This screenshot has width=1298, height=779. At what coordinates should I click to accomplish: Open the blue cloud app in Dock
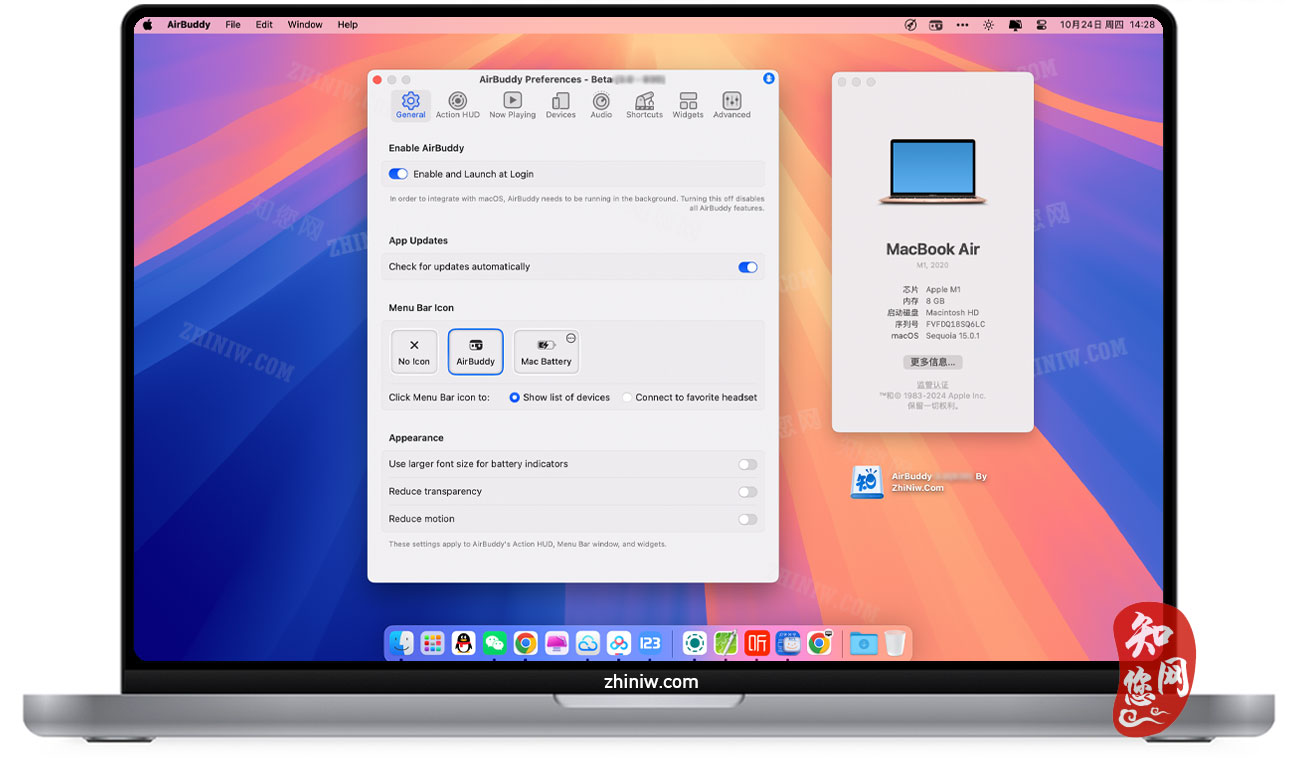588,643
